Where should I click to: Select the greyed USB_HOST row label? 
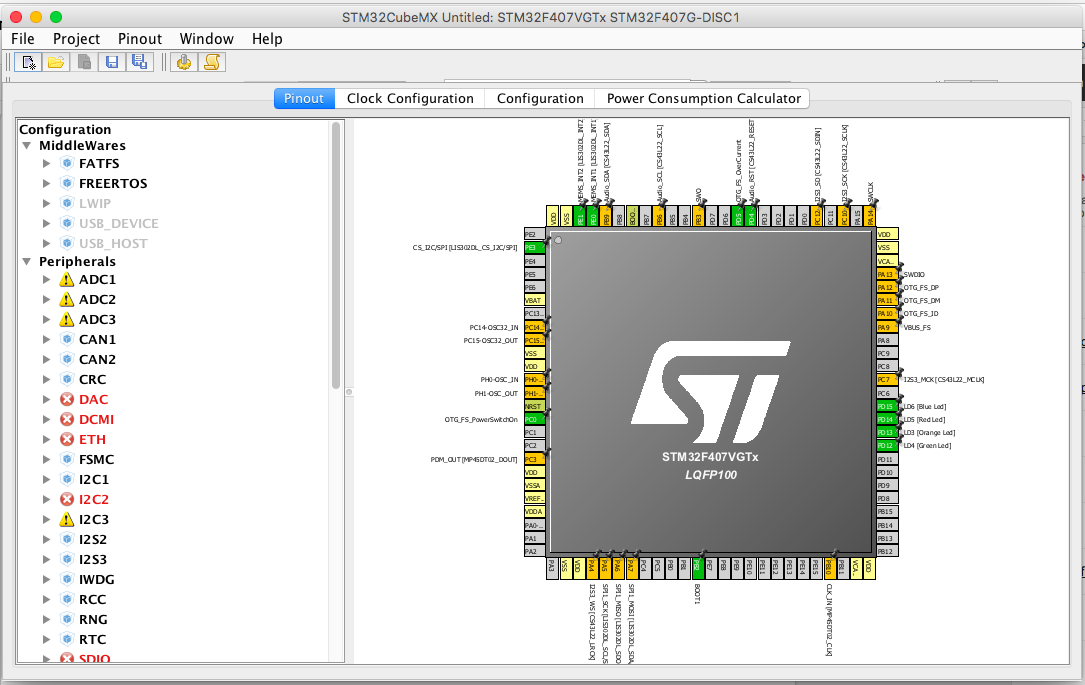point(113,244)
